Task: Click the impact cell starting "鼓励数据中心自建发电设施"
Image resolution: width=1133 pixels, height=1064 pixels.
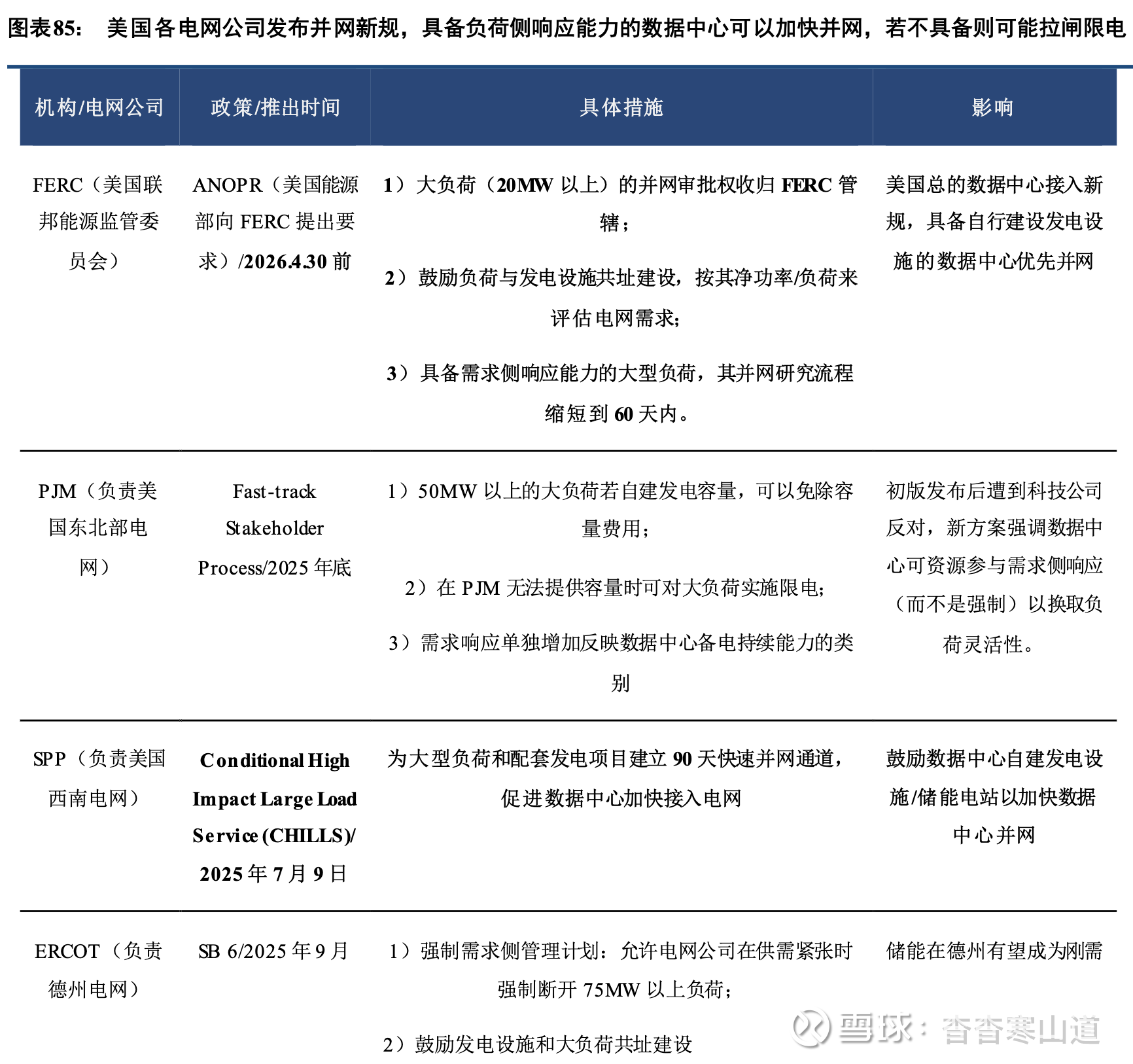Action: (x=994, y=796)
